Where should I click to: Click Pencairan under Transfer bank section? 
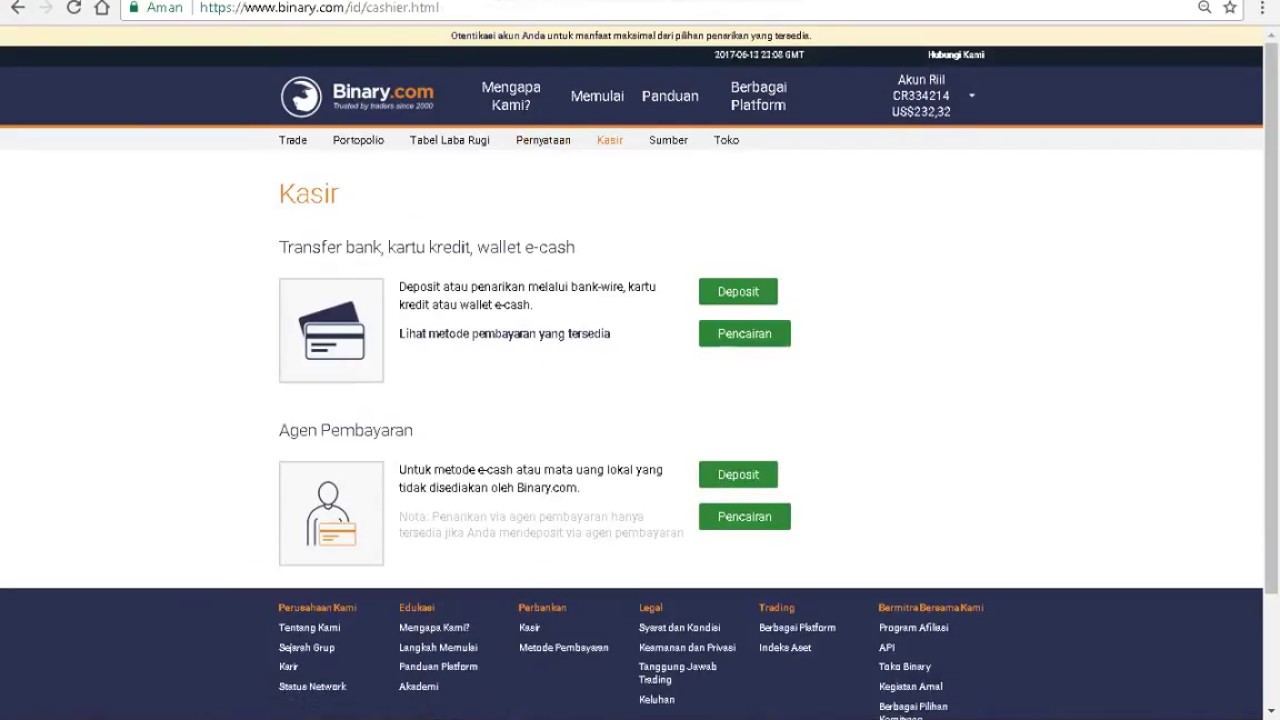point(745,334)
